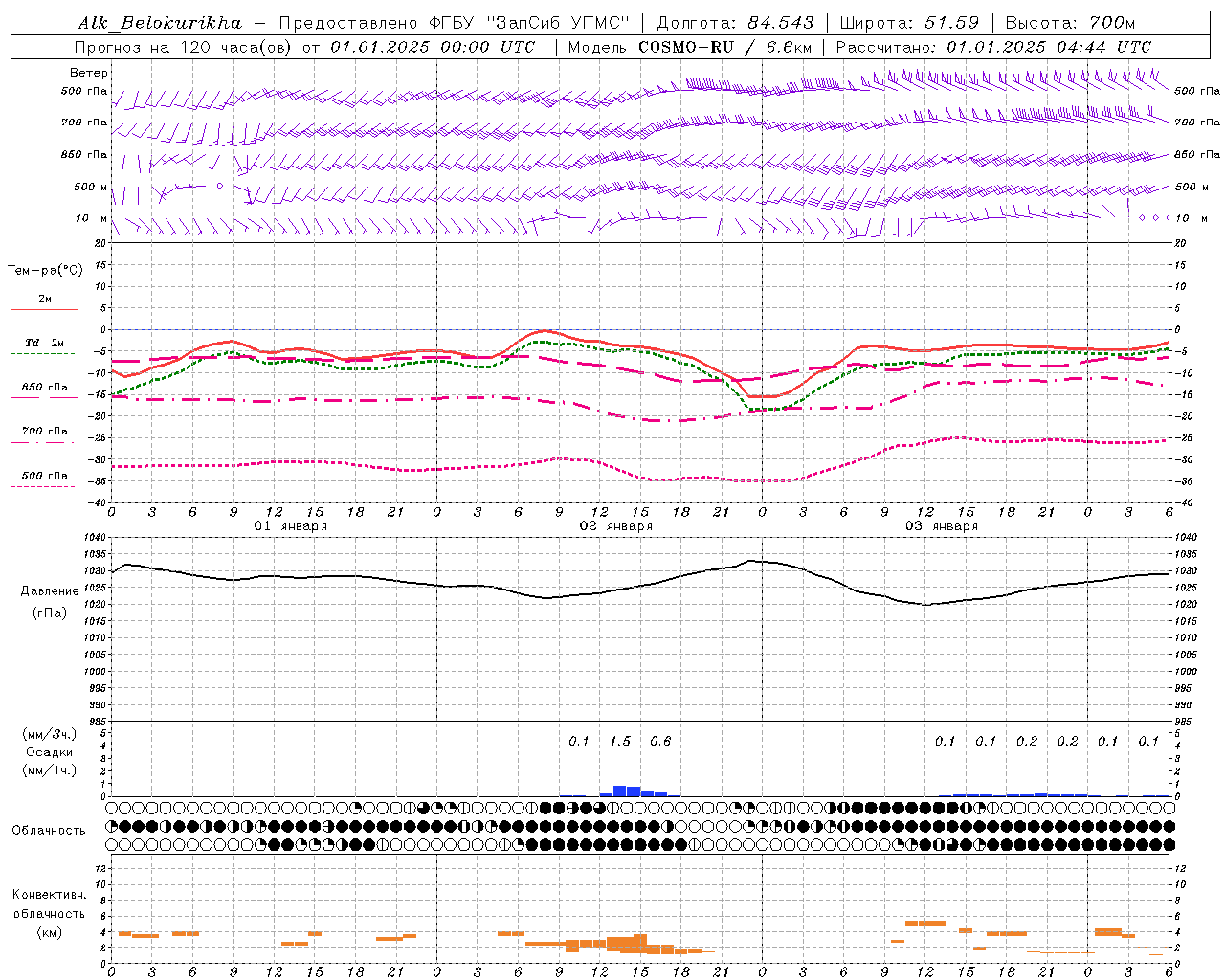1225x980 pixels.
Task: Click the '02 января' date label
Action: pyautogui.click(x=616, y=526)
